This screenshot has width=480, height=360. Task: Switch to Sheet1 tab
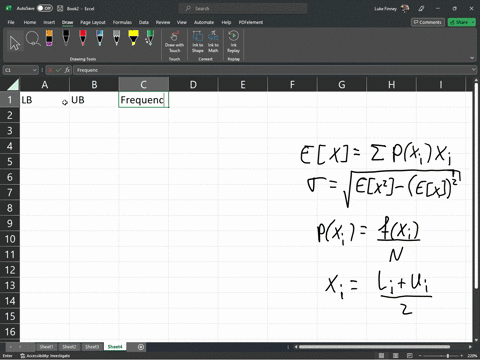[x=46, y=347]
